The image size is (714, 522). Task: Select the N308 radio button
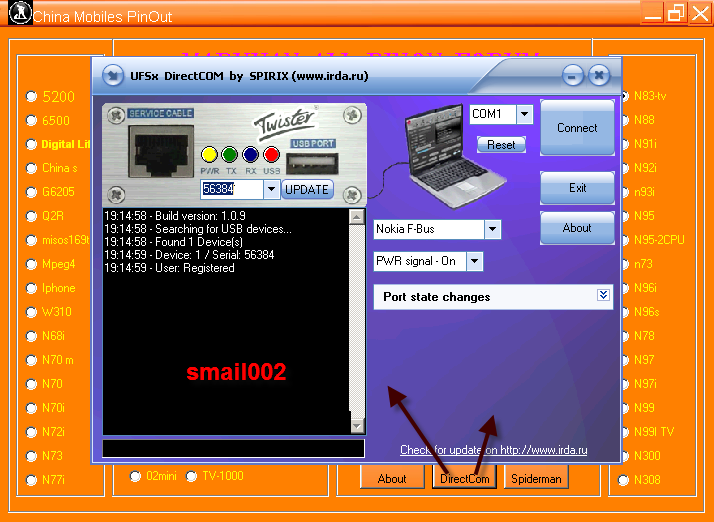[623, 480]
